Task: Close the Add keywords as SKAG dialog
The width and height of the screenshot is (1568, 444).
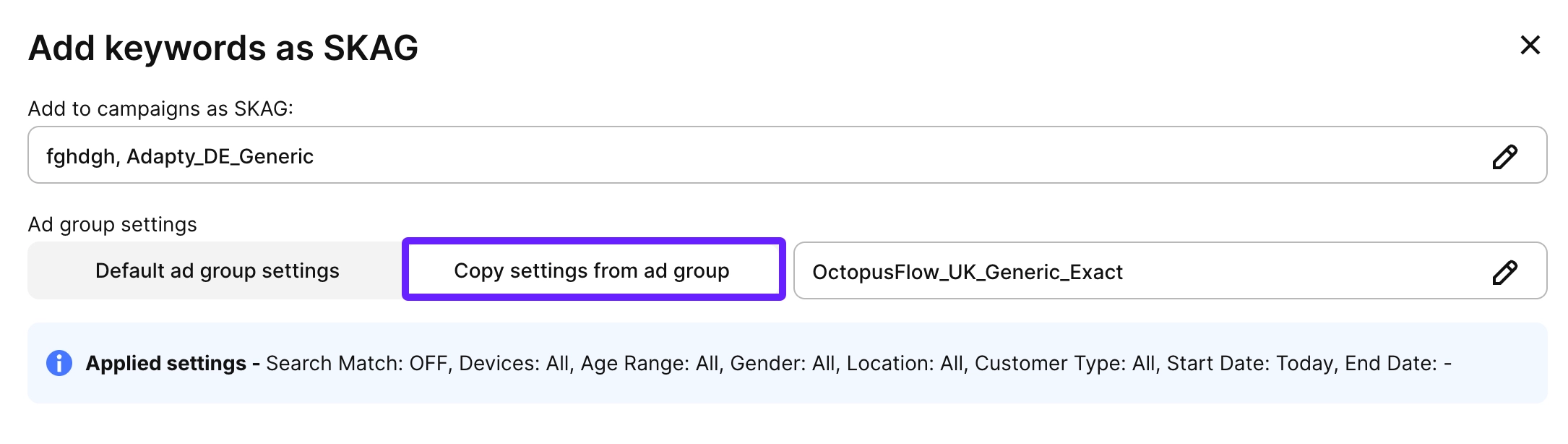Action: click(x=1530, y=46)
